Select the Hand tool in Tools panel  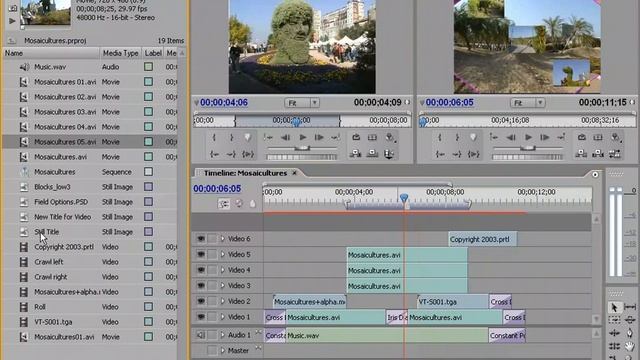(x=630, y=346)
